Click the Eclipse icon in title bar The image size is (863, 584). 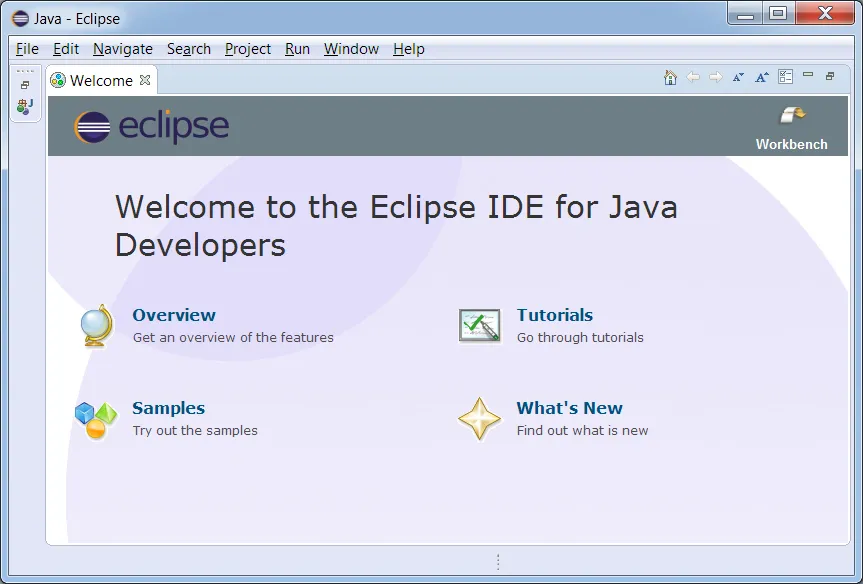(x=20, y=19)
